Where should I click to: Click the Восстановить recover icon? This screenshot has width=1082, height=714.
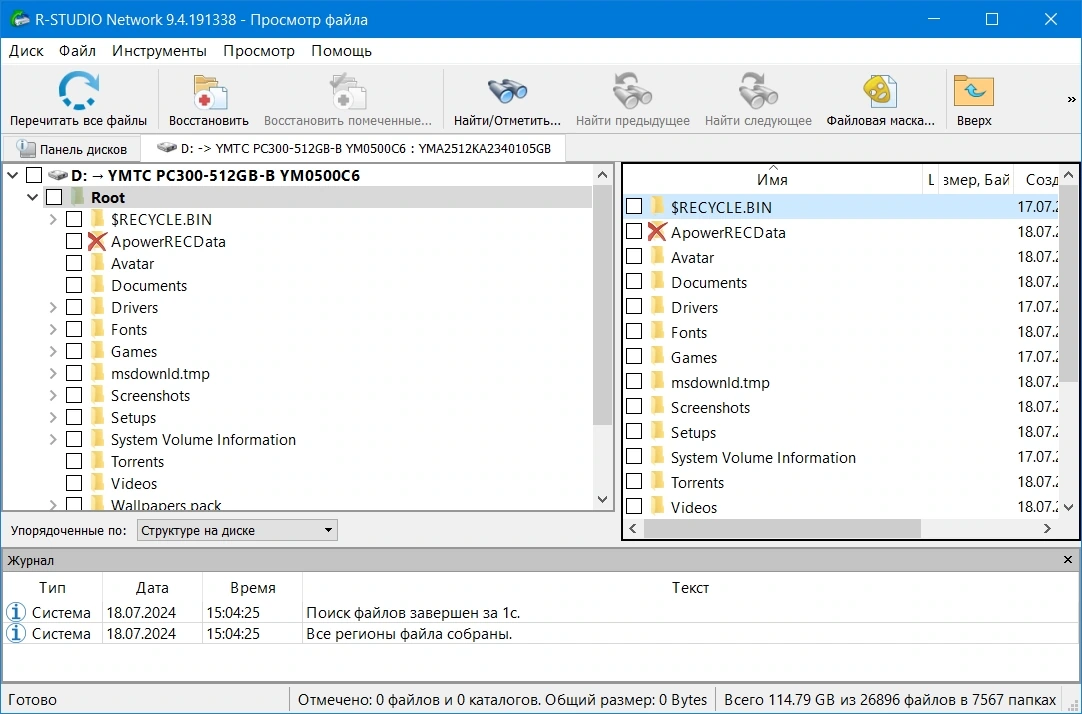pos(208,91)
